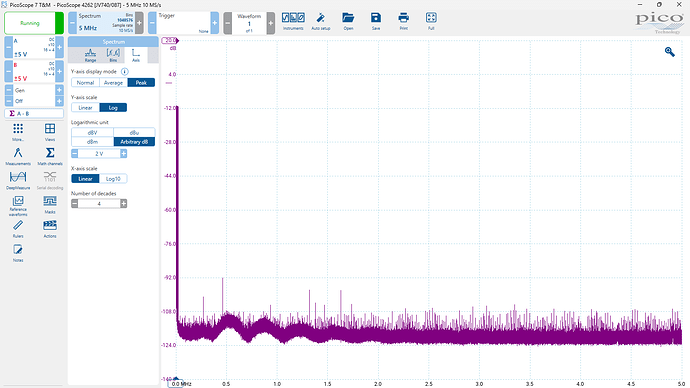Choose dBV logarithmic unit
This screenshot has height=388, width=690.
click(92, 132)
